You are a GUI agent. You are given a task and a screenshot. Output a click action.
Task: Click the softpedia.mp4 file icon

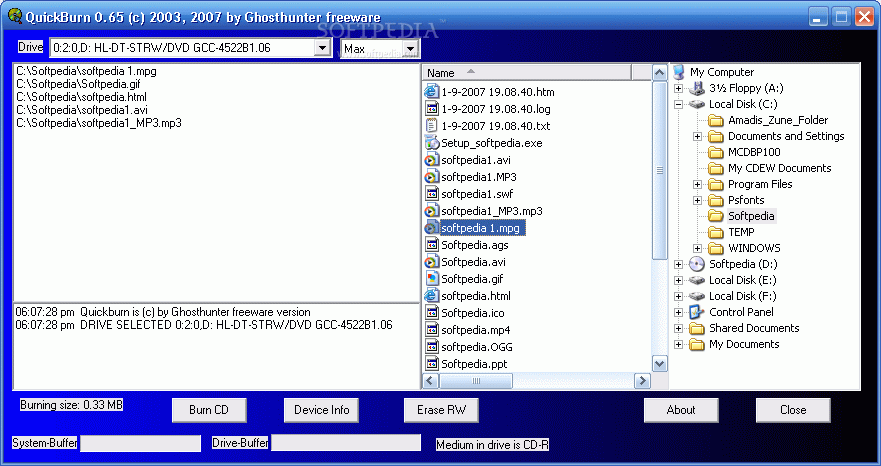[x=432, y=329]
